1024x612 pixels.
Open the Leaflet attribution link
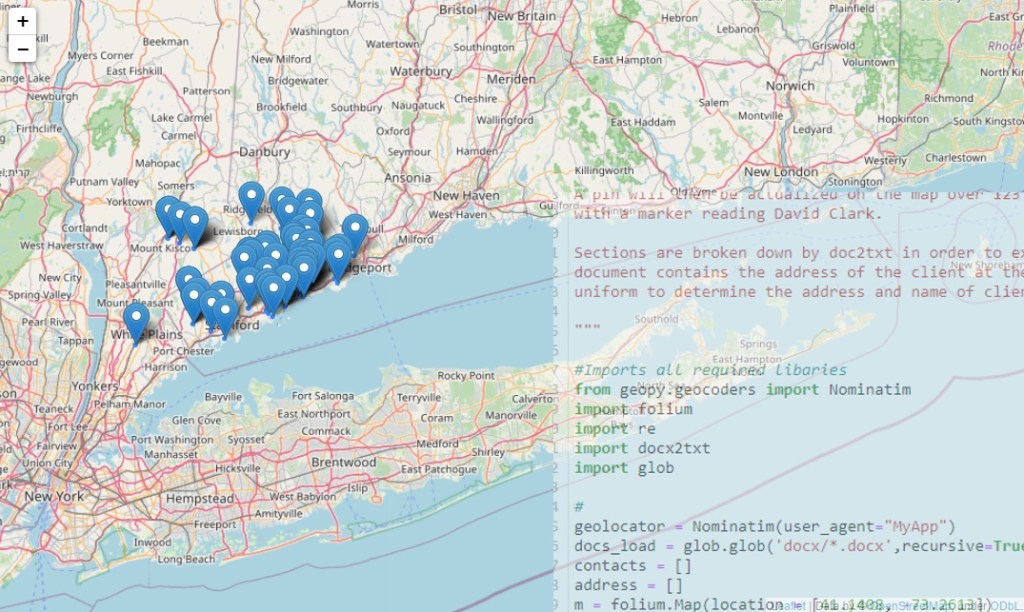[789, 604]
